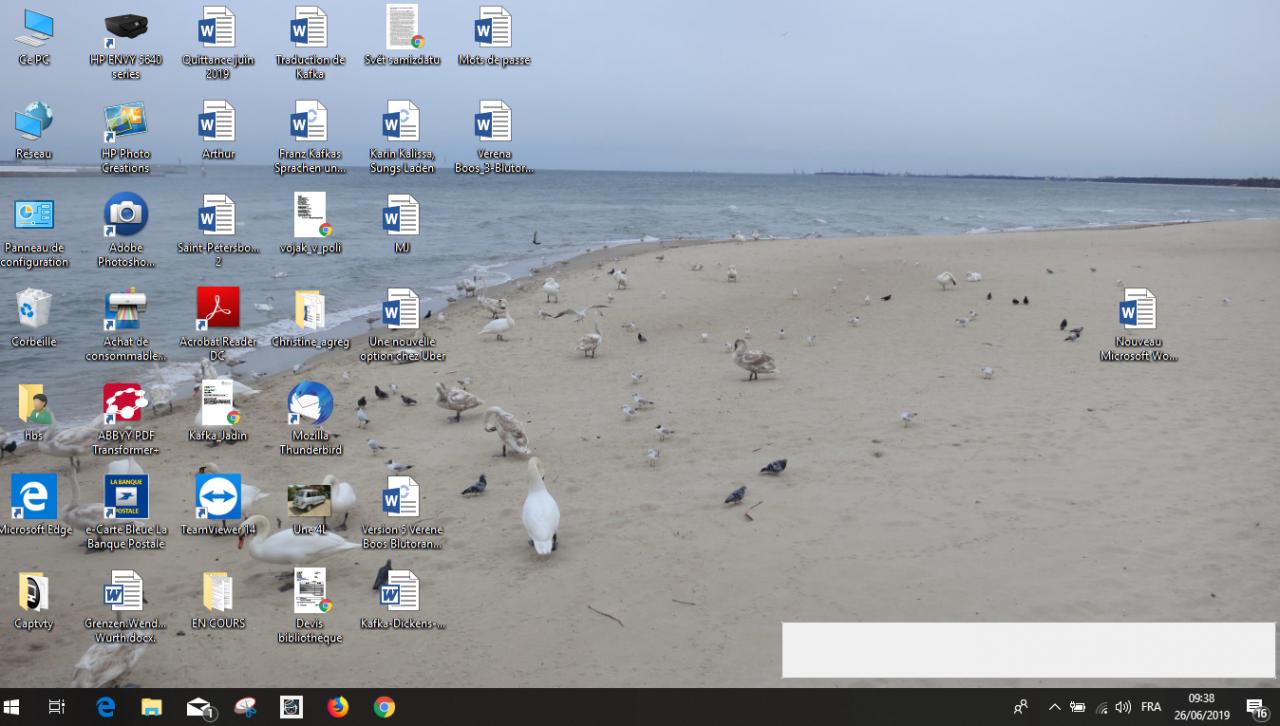
Task: Select the Microsoft Edge desktop shortcut
Action: pyautogui.click(x=34, y=507)
